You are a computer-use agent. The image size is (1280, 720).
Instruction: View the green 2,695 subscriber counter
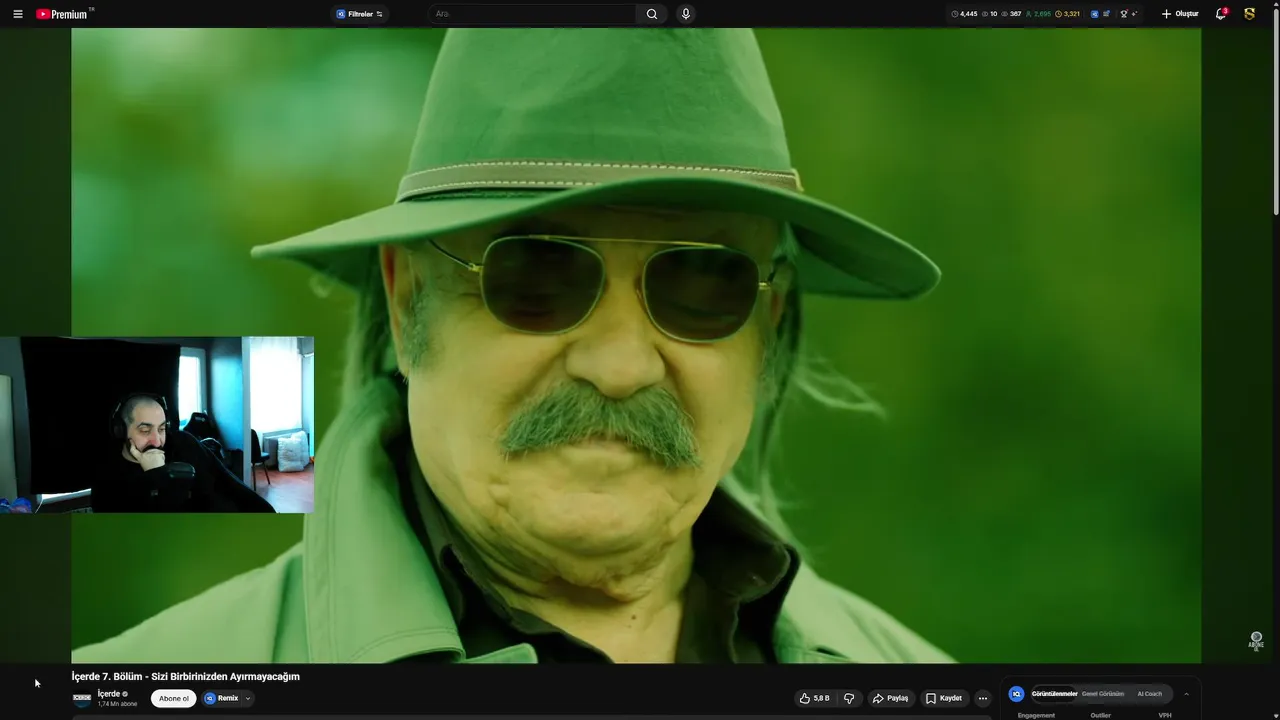(1038, 14)
